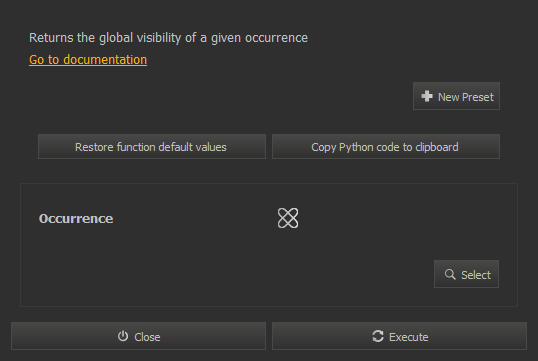Click the magnifier icon beside Select
The image size is (538, 361).
[x=450, y=274]
